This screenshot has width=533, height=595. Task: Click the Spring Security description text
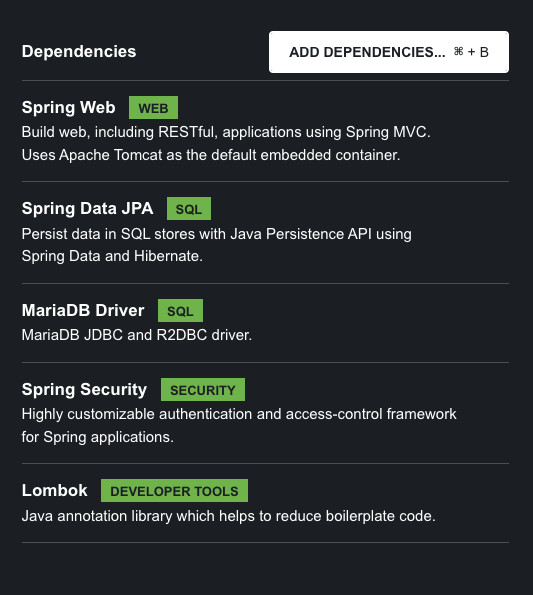(x=239, y=425)
